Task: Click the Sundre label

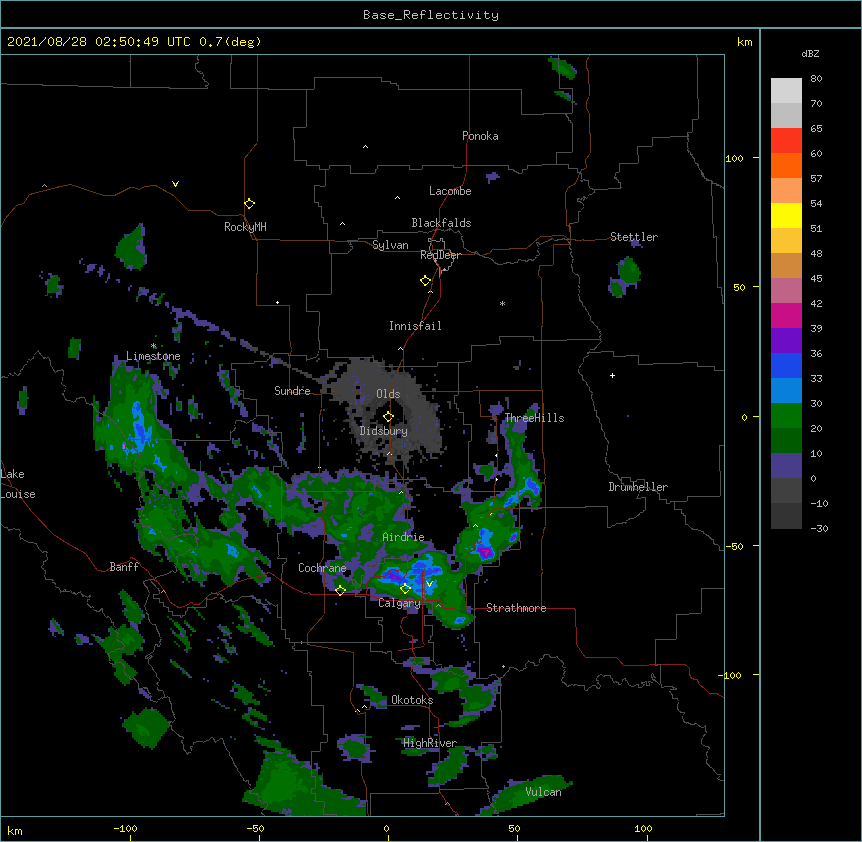Action: (x=292, y=391)
